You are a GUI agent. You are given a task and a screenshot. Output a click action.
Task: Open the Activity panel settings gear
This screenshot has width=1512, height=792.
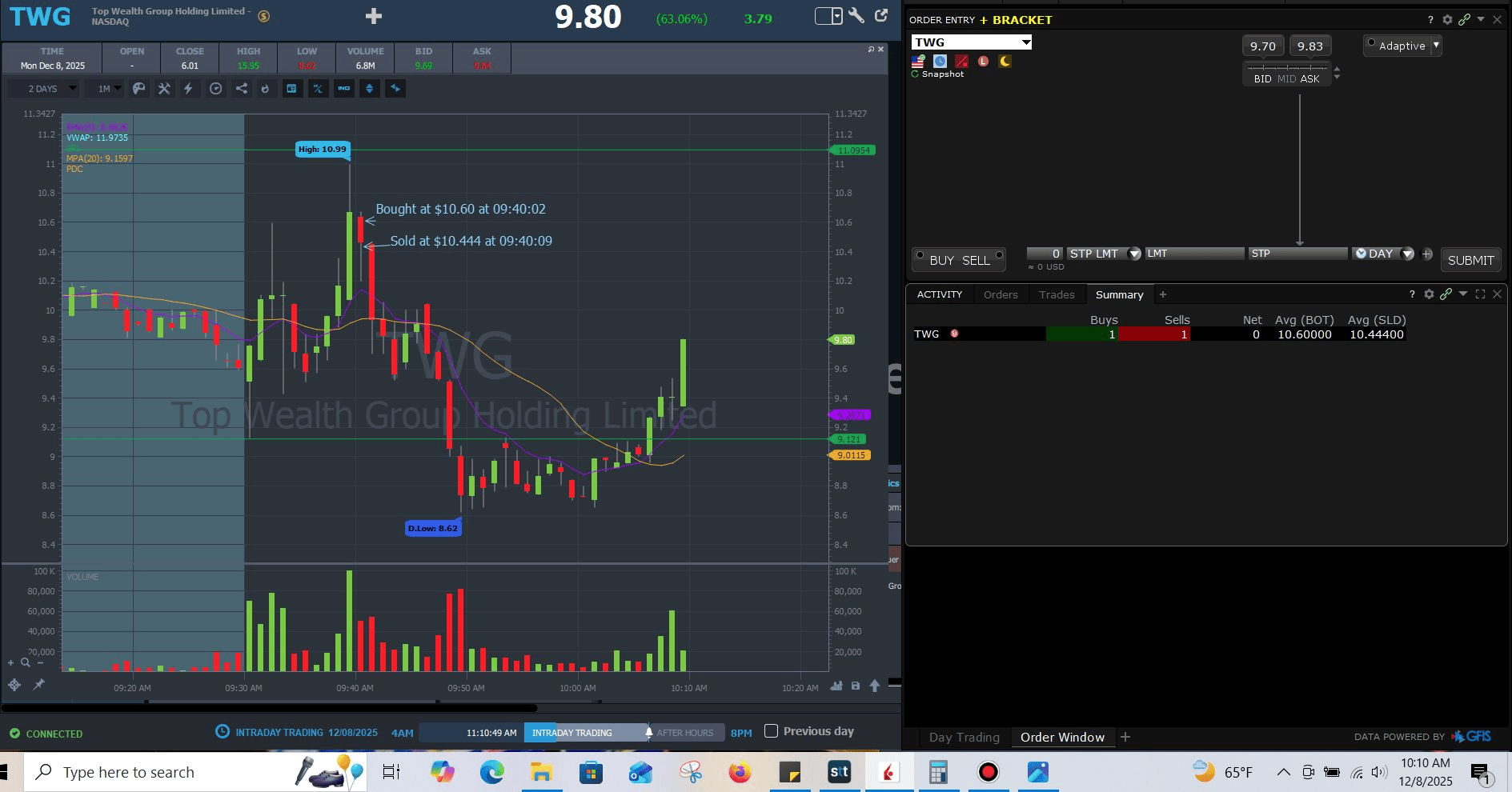pyautogui.click(x=1429, y=294)
